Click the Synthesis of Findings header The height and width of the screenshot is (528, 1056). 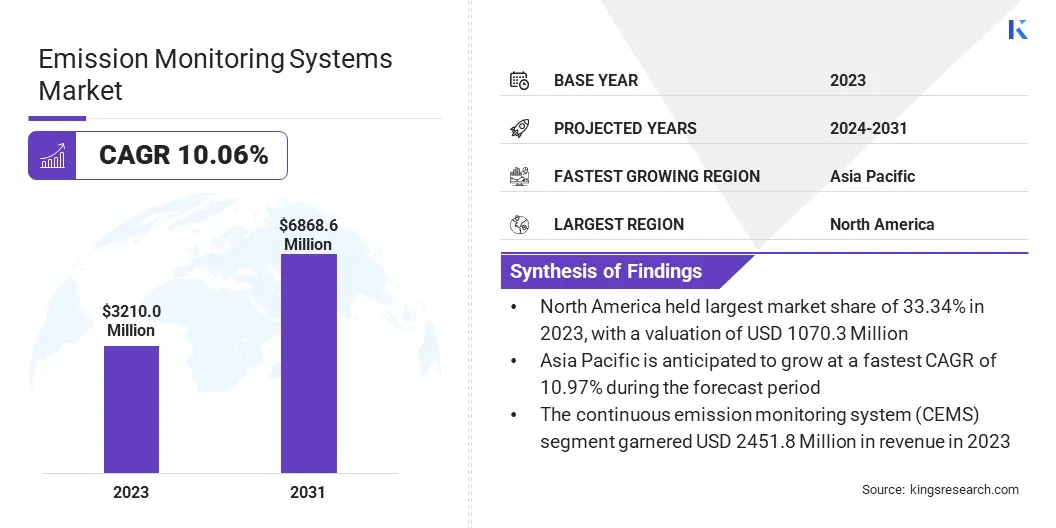point(606,271)
